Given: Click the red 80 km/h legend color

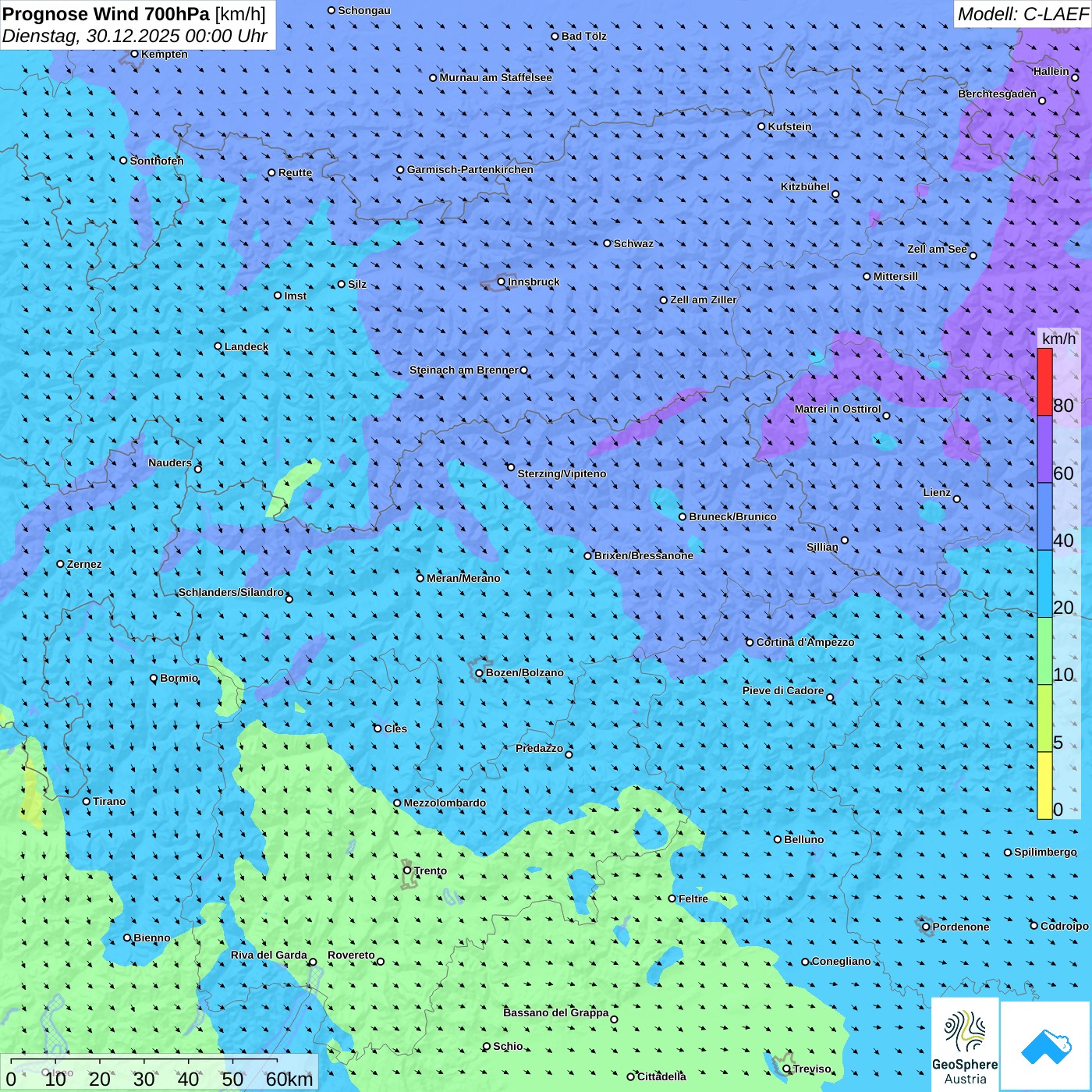Looking at the screenshot, I should [1044, 381].
